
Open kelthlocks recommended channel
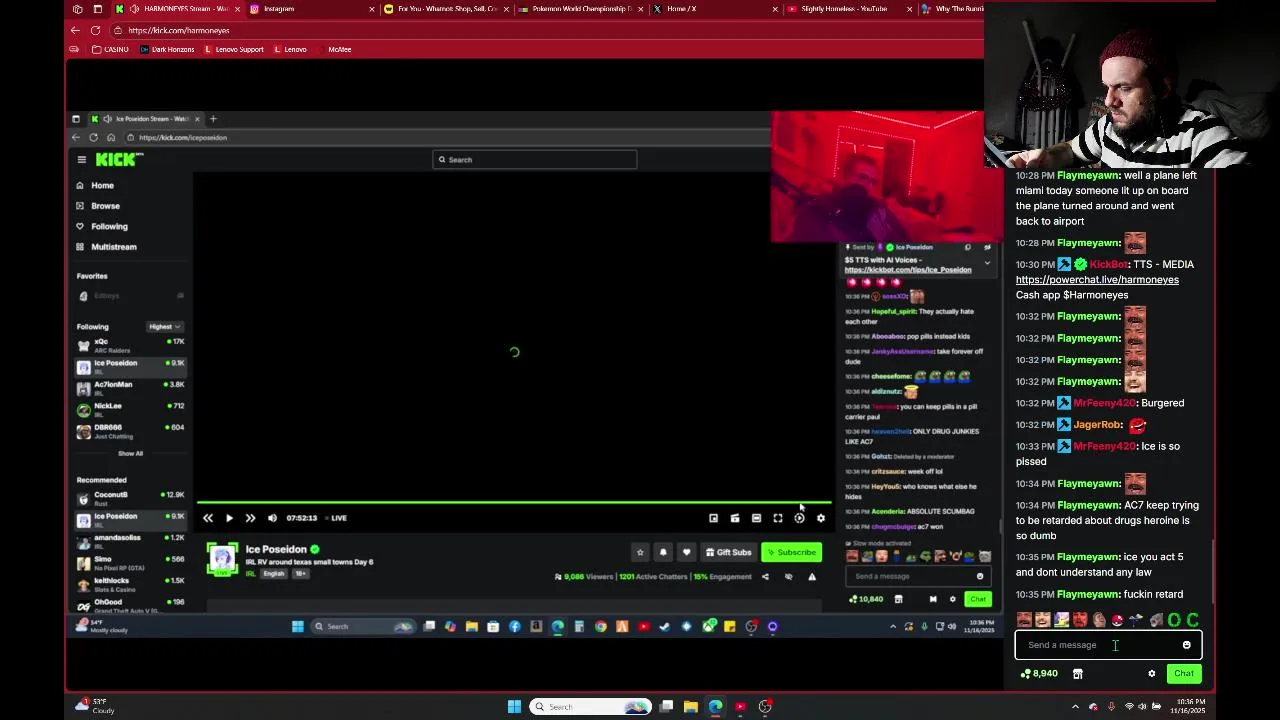(130, 584)
